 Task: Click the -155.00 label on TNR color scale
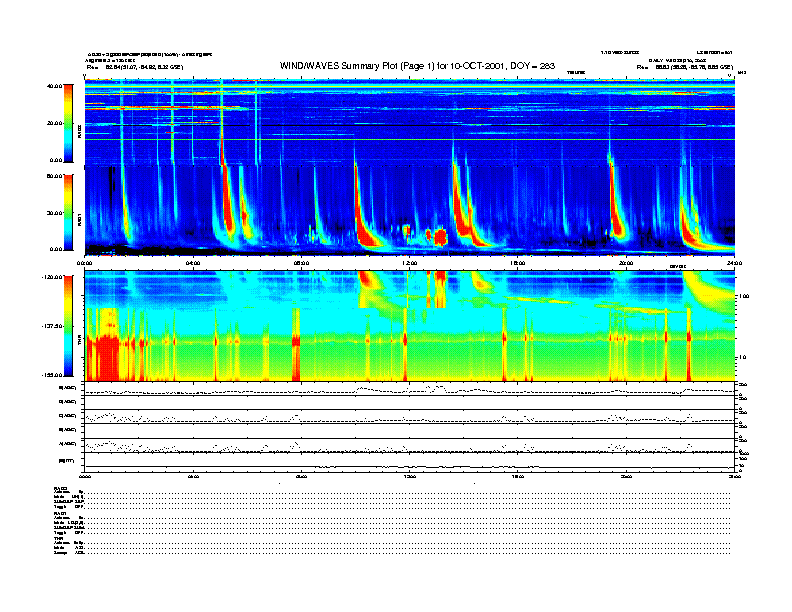[52, 375]
